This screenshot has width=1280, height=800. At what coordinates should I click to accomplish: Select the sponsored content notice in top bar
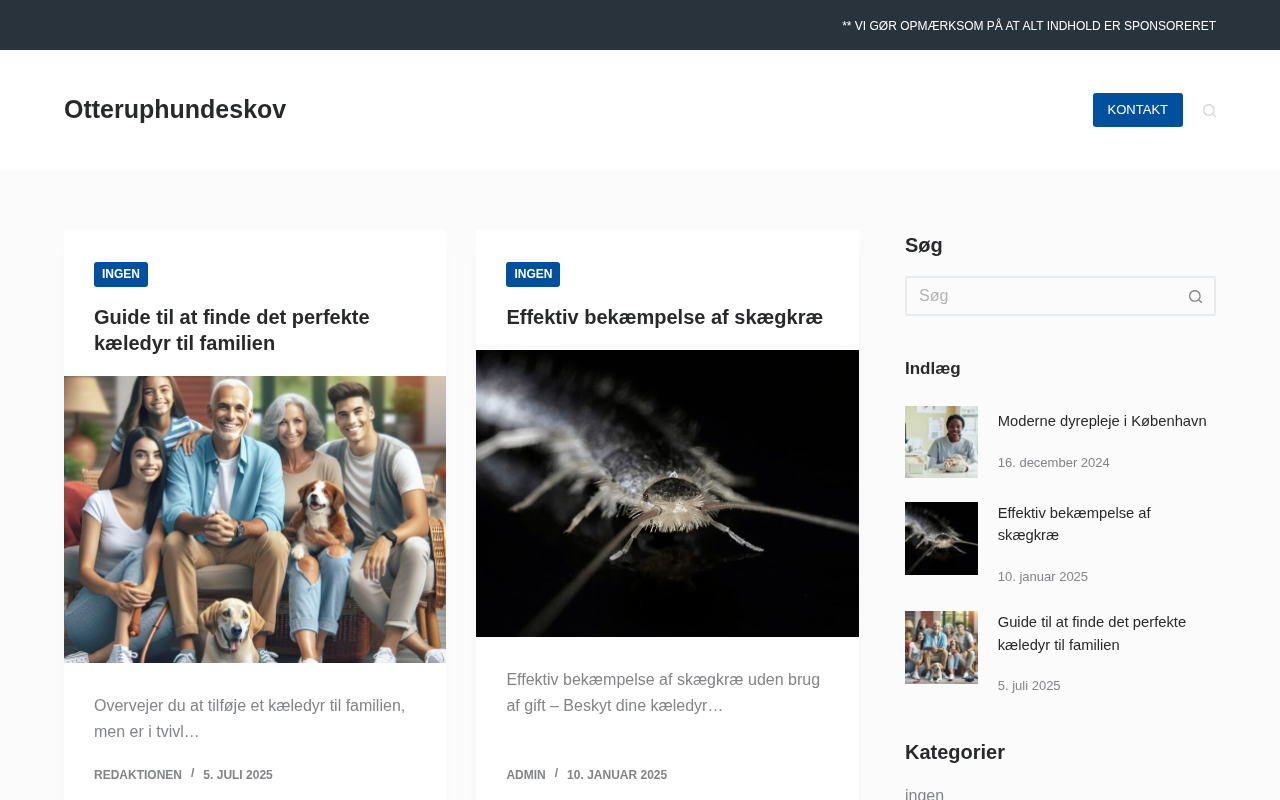click(x=1029, y=26)
